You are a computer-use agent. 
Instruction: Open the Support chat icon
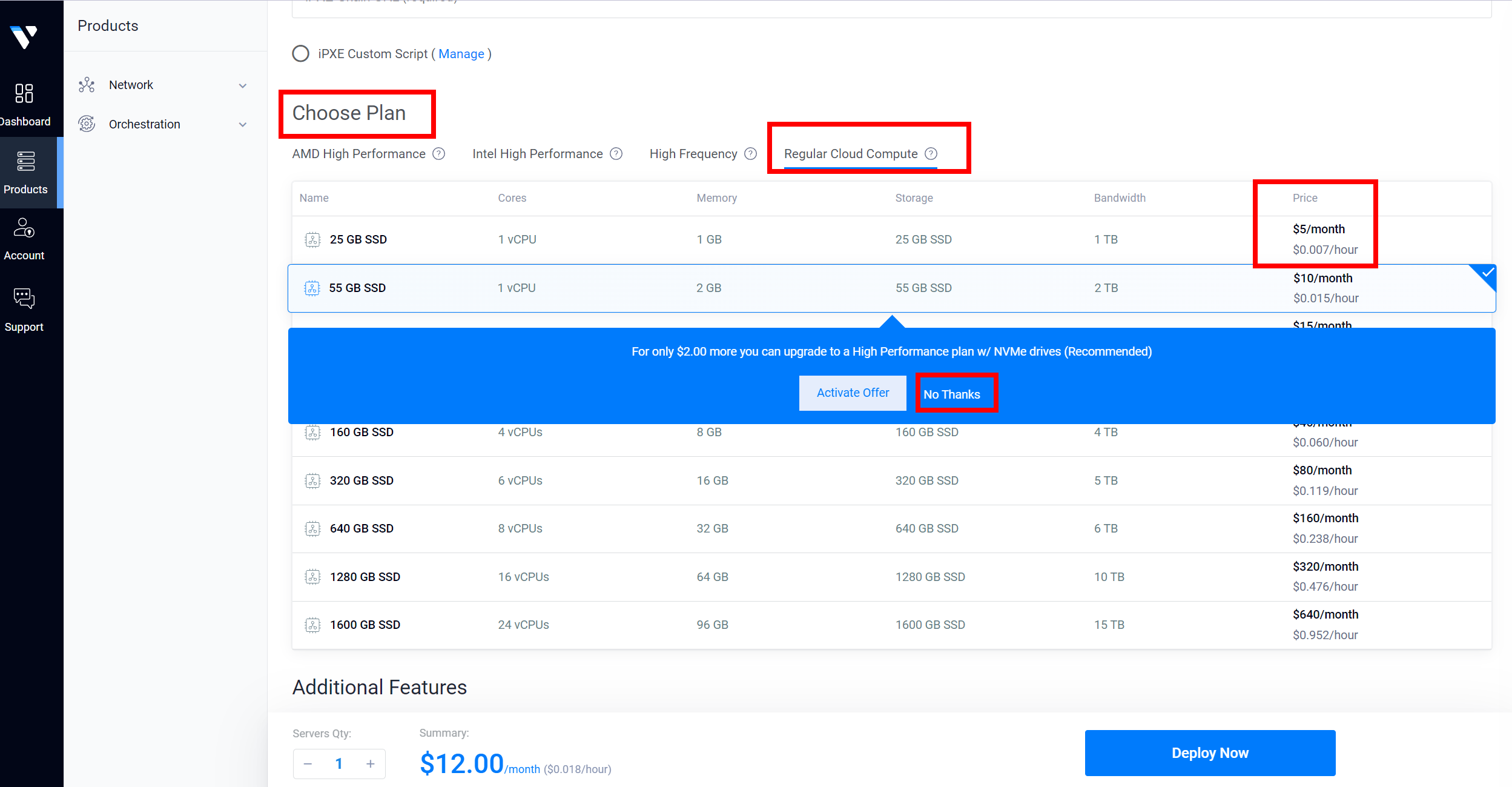[x=24, y=298]
